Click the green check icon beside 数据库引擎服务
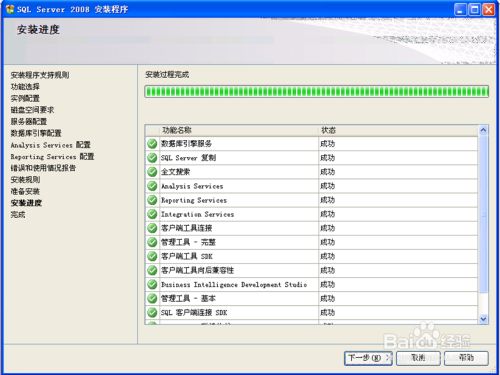This screenshot has height=375, width=500. coord(152,144)
